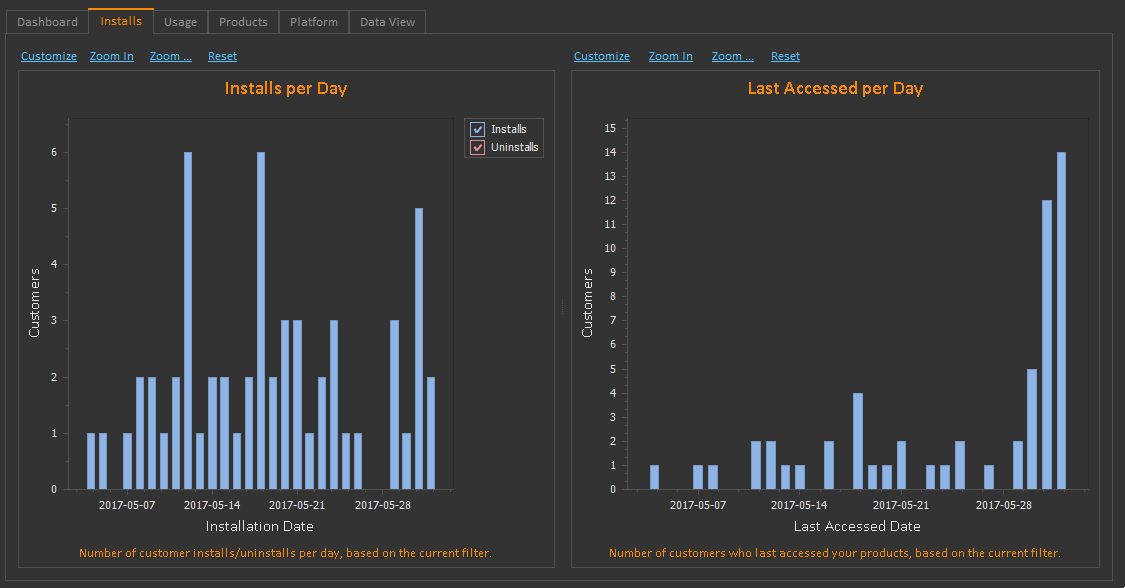Click 'Zoom ...' link above Installs per Day chart
Screen dimensions: 1125x588
[171, 56]
